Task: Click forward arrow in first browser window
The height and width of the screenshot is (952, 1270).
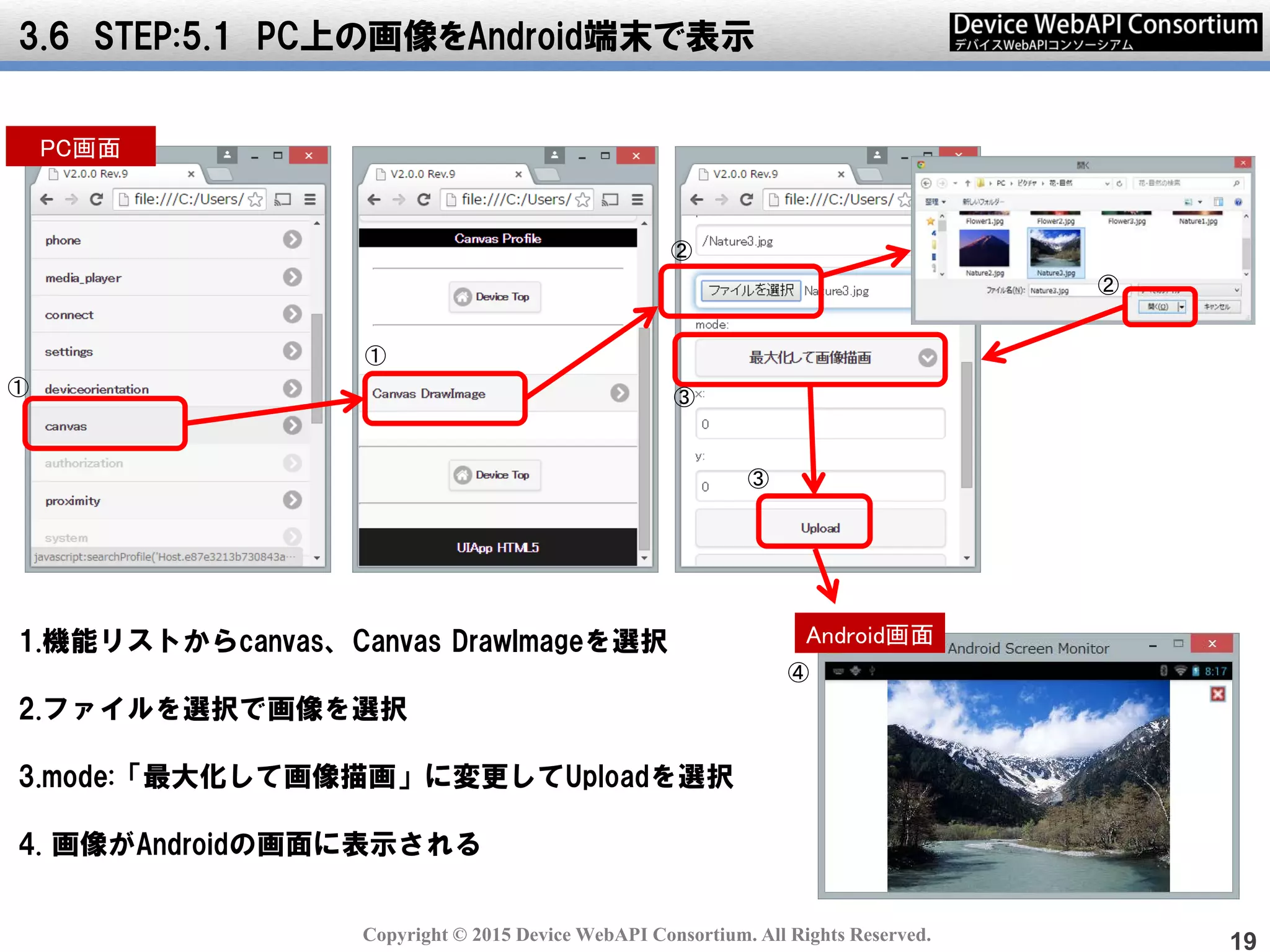Action: point(71,200)
